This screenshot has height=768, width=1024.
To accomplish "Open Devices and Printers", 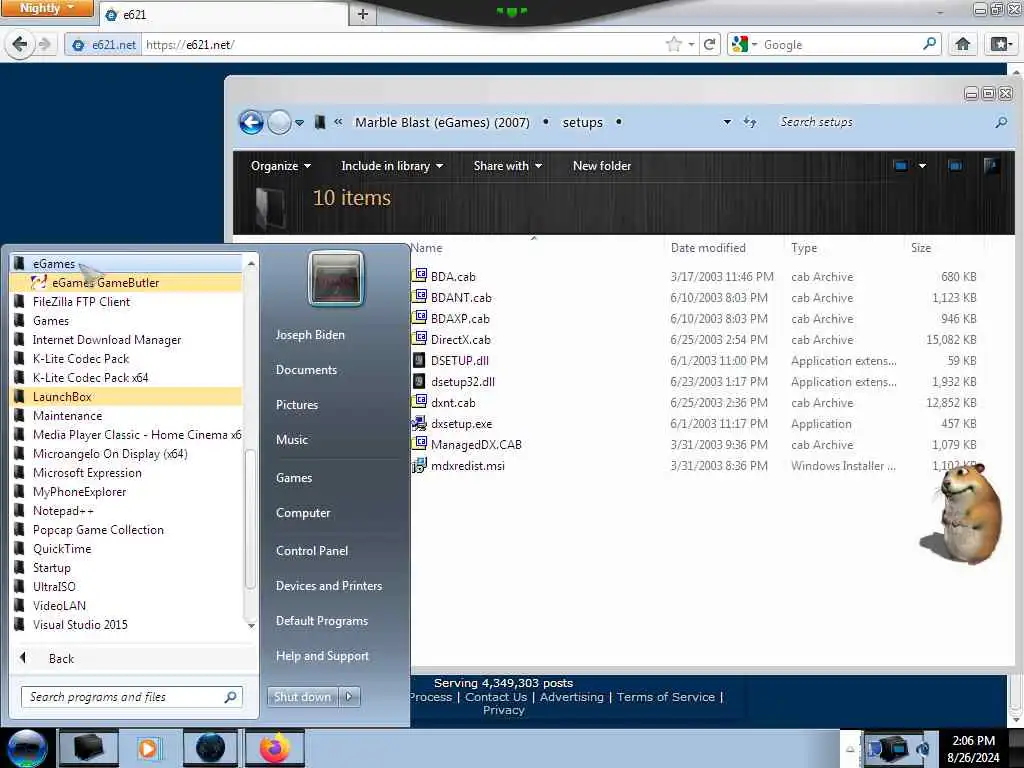I will (x=329, y=586).
